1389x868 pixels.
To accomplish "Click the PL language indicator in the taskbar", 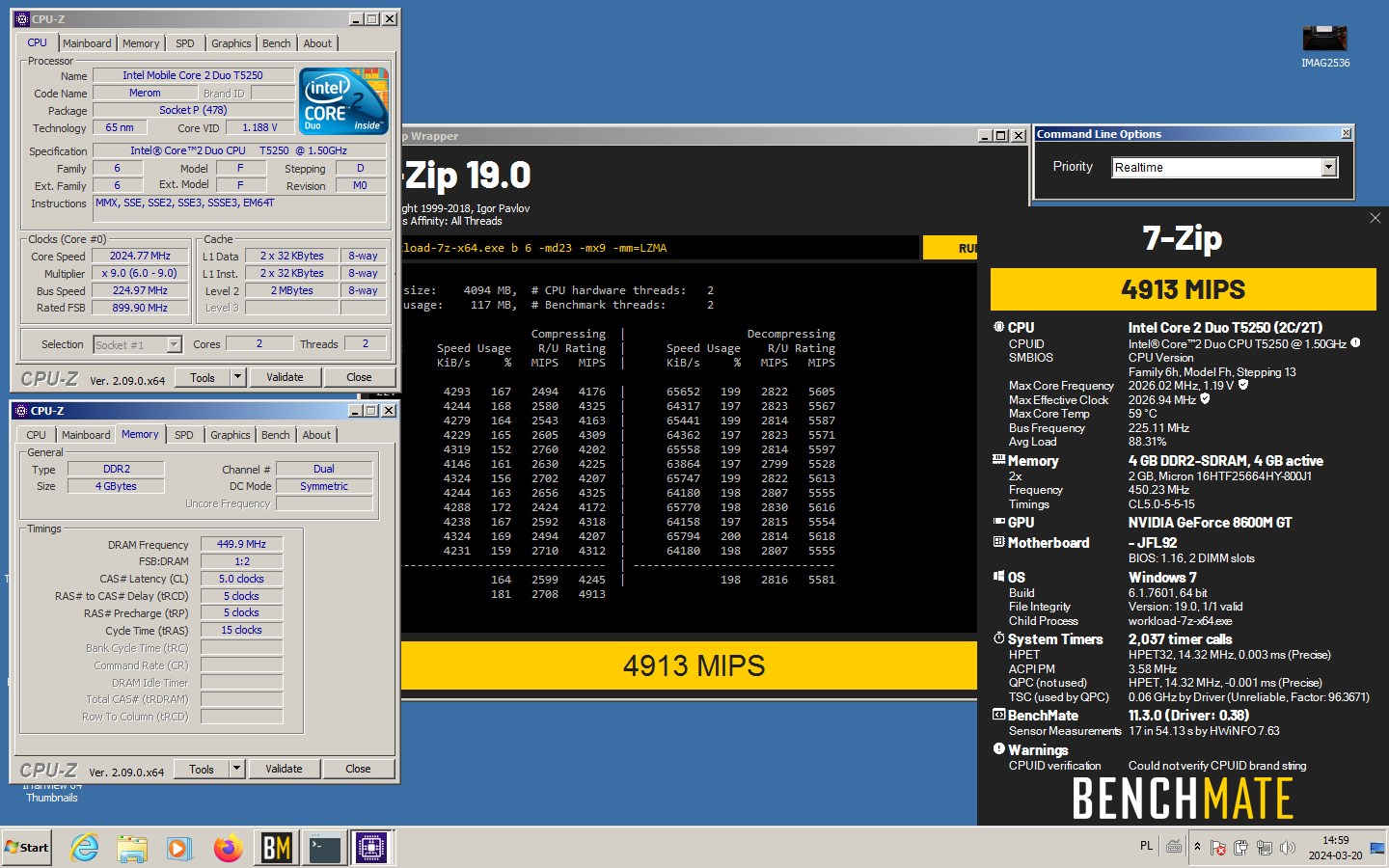I will pos(1146,846).
